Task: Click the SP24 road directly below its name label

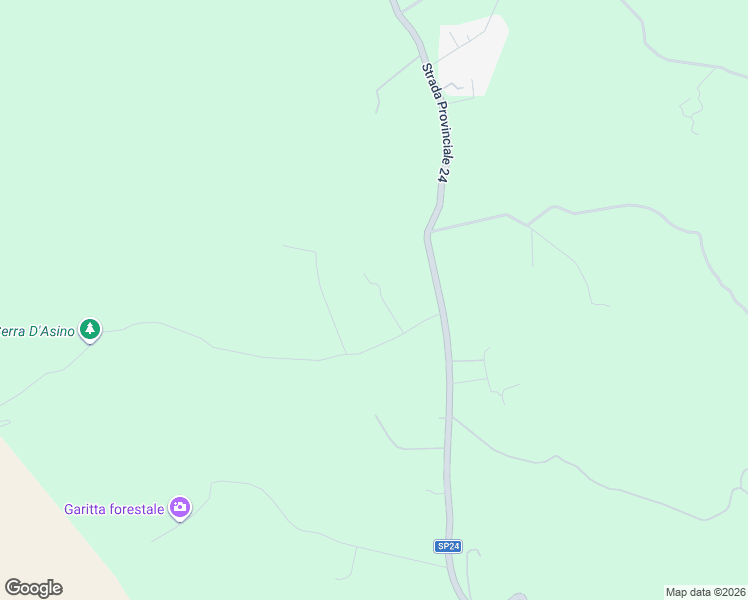Action: pos(440,196)
